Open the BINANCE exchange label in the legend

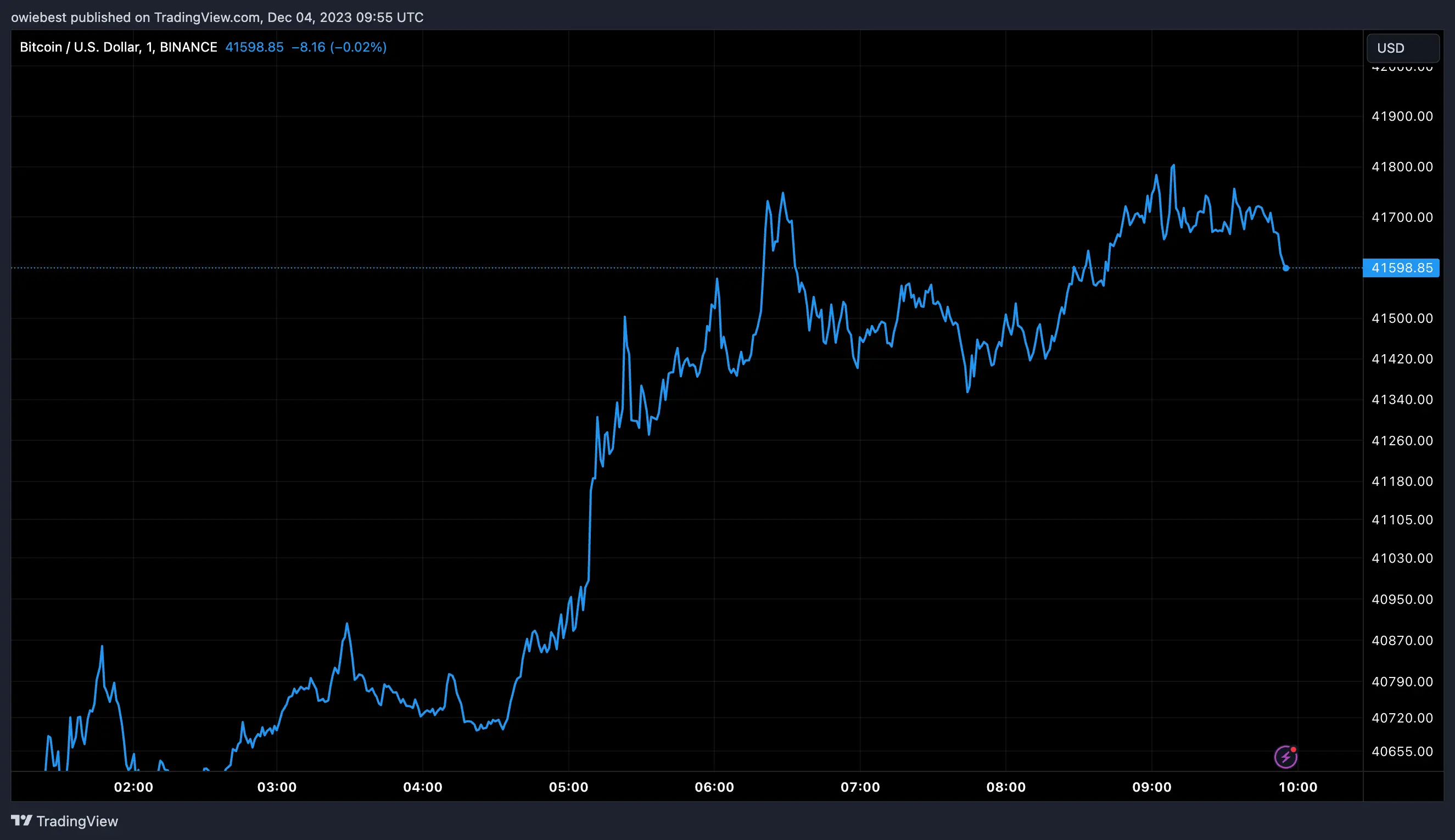pos(189,47)
